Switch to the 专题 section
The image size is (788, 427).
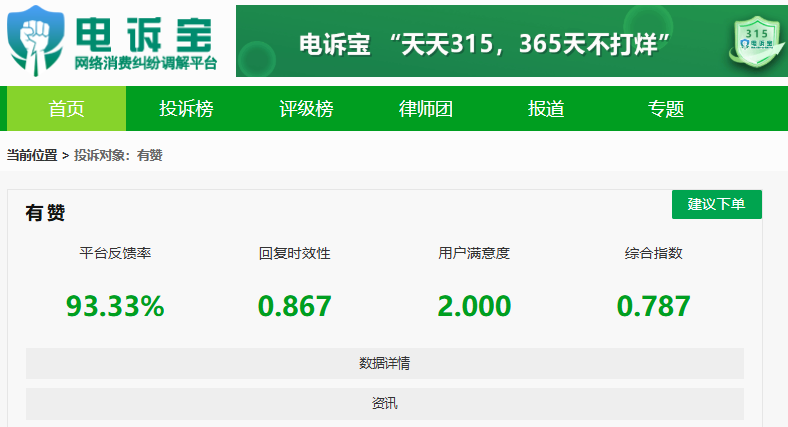pos(665,109)
